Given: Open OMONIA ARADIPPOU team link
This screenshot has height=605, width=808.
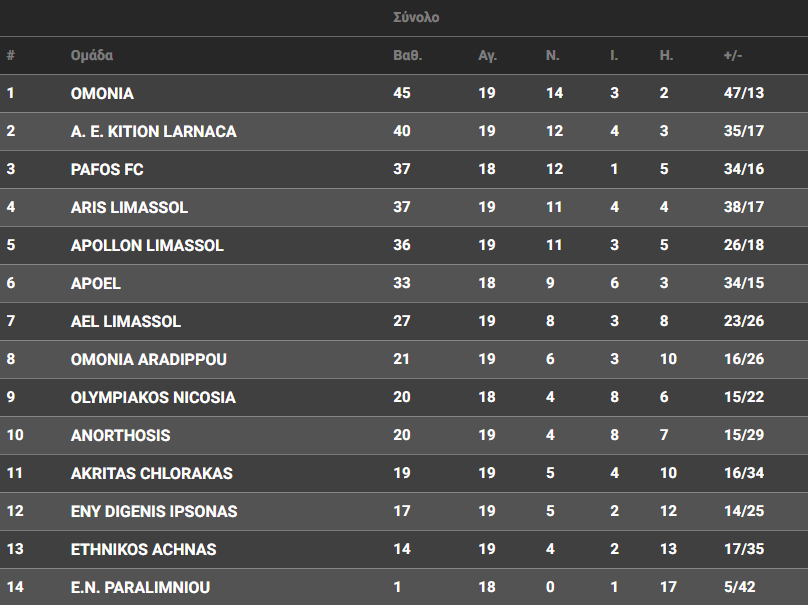Looking at the screenshot, I should (x=149, y=359).
